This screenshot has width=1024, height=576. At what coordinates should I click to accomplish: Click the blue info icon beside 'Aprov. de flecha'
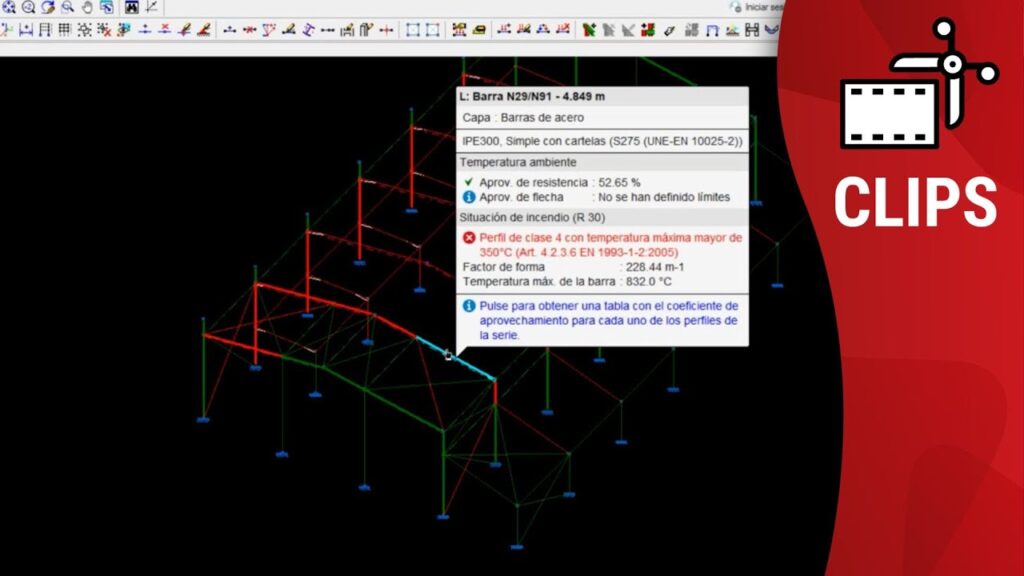pyautogui.click(x=468, y=197)
